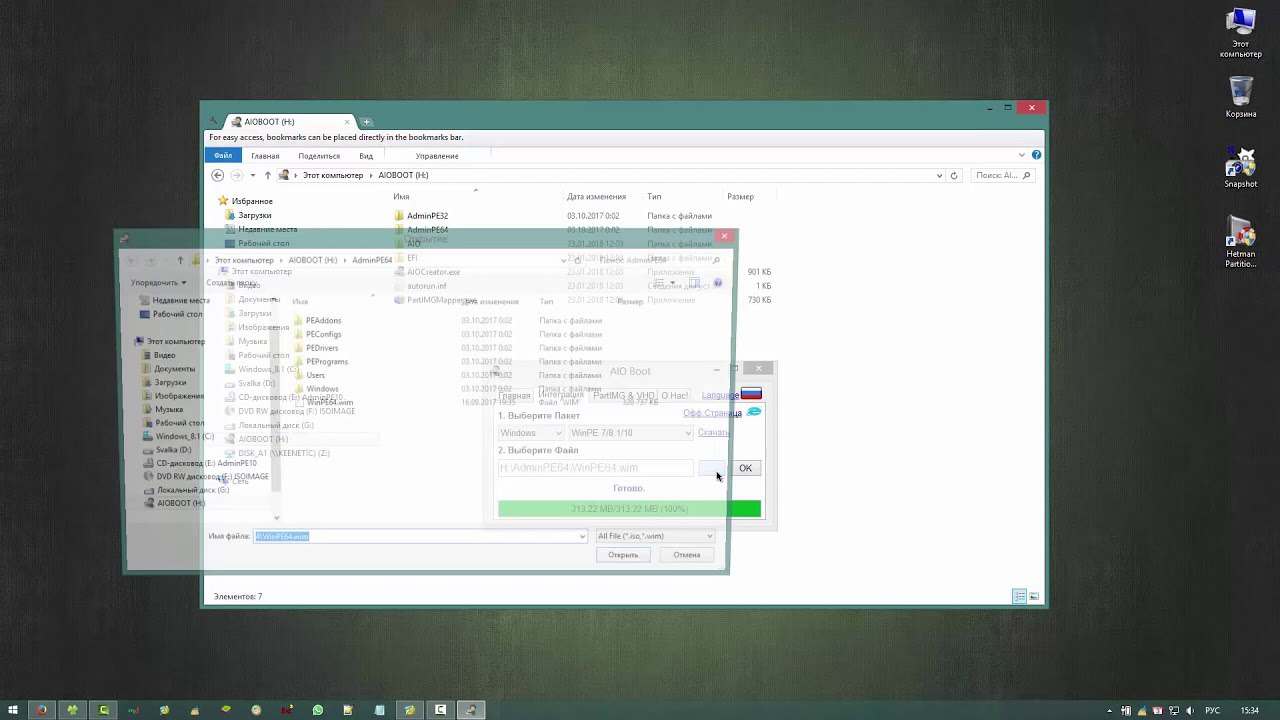Open the Корзина recycle bin desktop icon
Viewport: 1280px width, 720px height.
1241,97
